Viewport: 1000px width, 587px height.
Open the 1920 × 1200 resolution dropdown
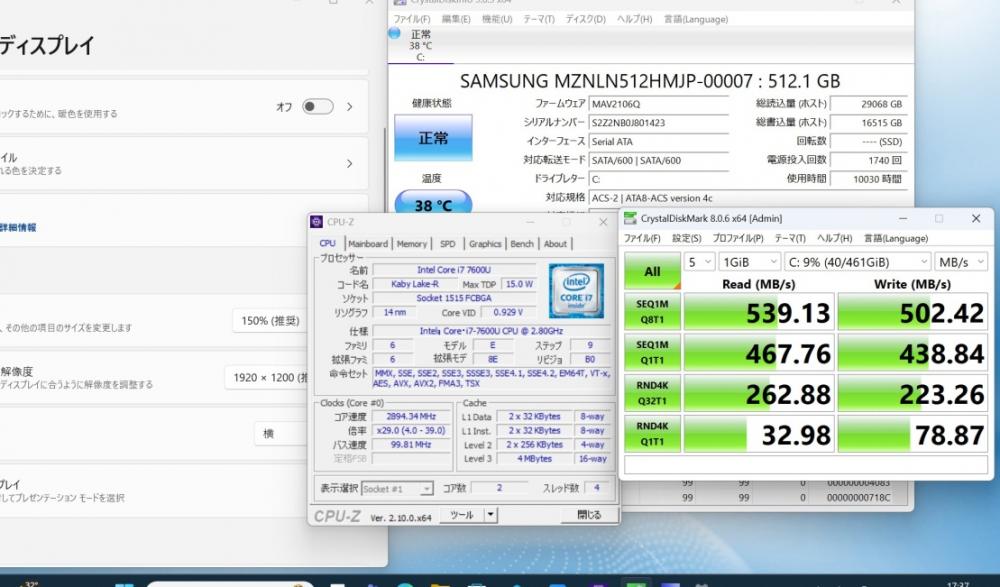point(267,377)
